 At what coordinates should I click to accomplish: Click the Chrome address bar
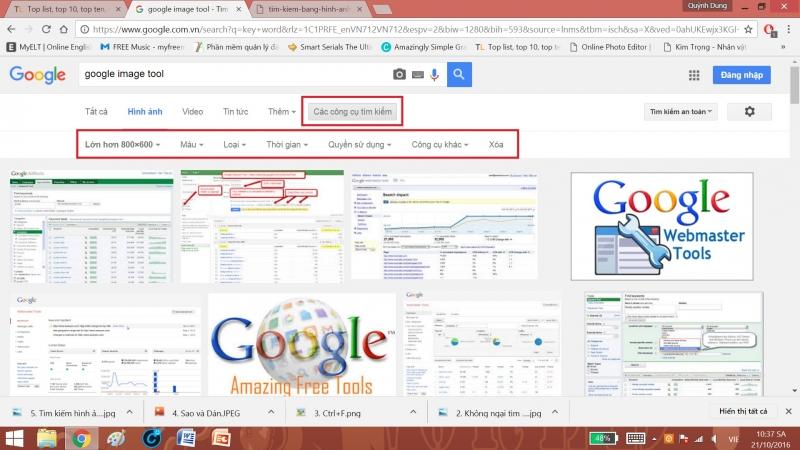[416, 30]
